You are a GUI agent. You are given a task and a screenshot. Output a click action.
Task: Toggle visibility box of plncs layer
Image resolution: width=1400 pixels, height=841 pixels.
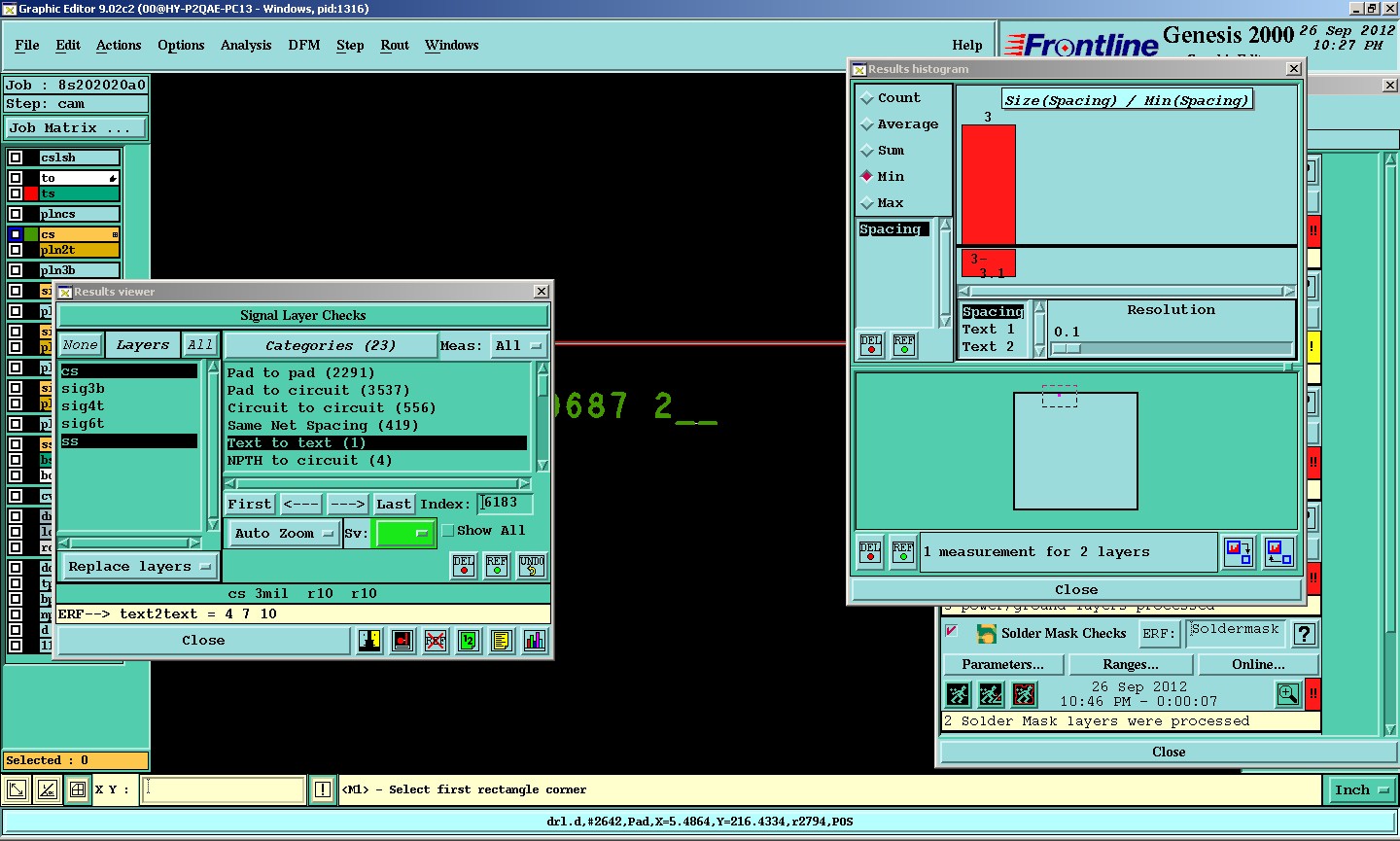click(16, 214)
